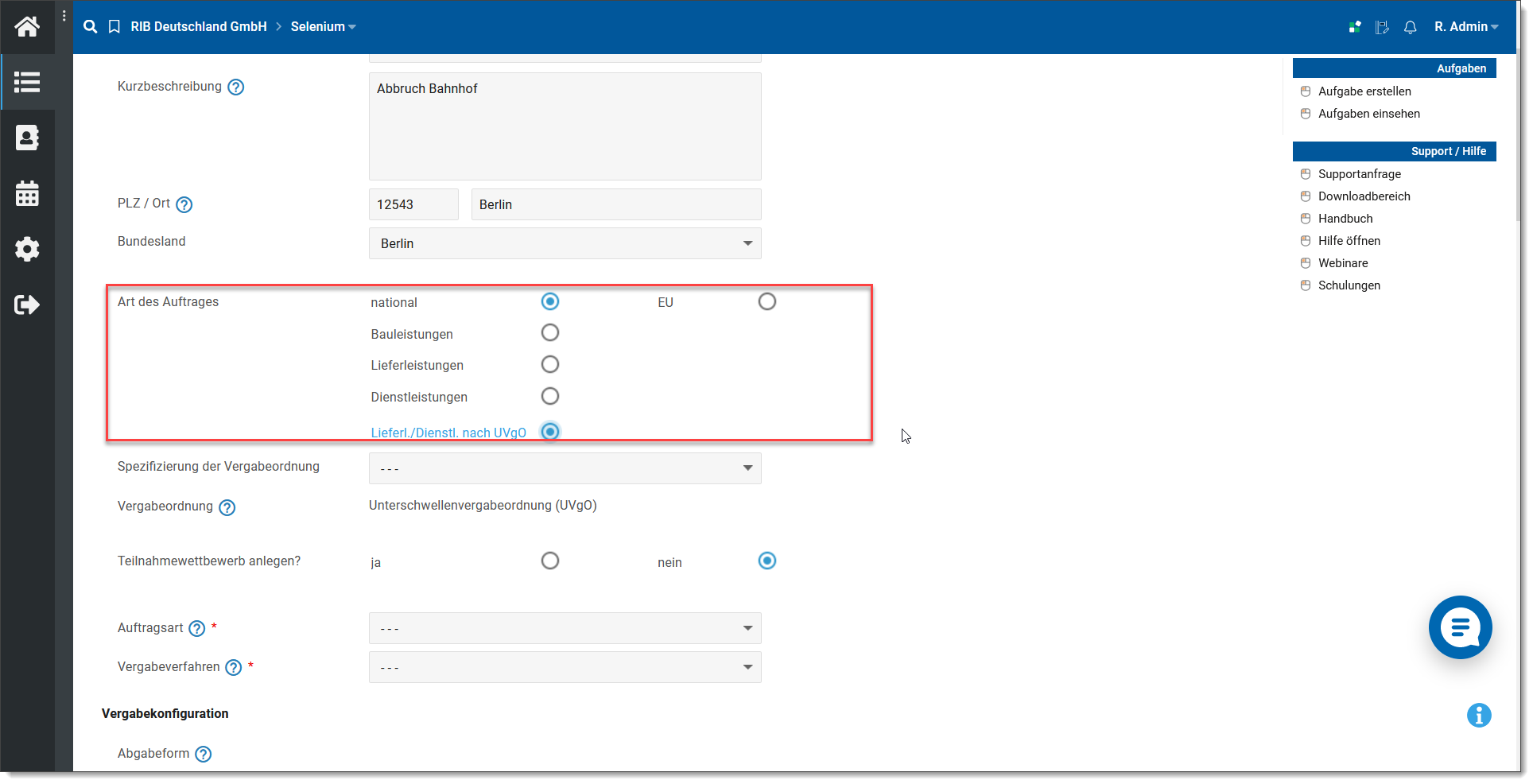
Task: Select ja for Teilnahmewettbewerb
Action: 550,561
